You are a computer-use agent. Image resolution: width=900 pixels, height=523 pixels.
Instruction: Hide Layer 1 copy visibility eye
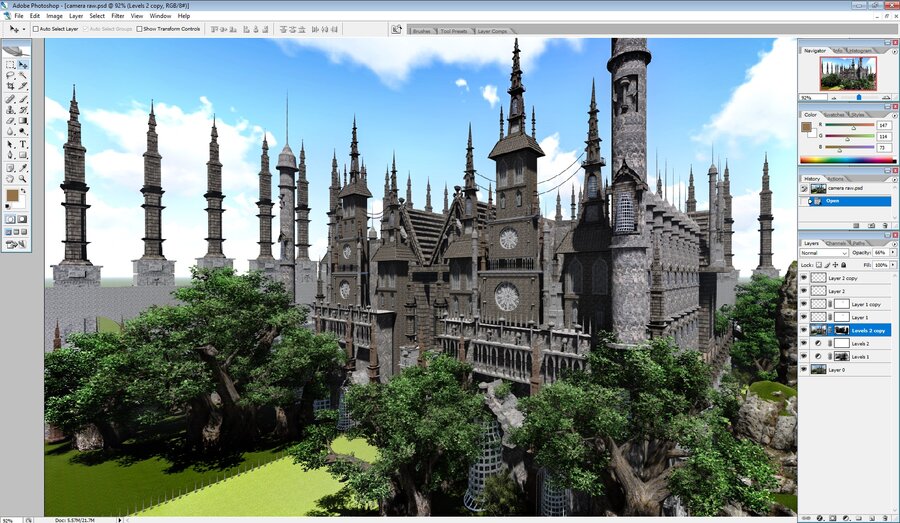804,304
